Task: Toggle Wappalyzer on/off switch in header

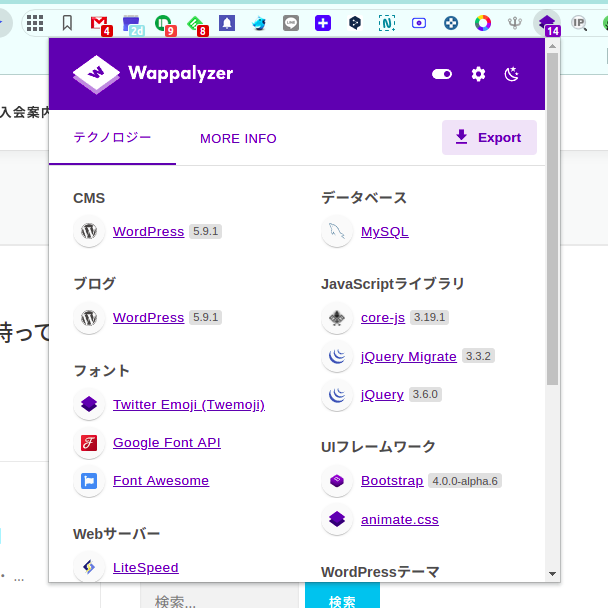Action: [442, 74]
